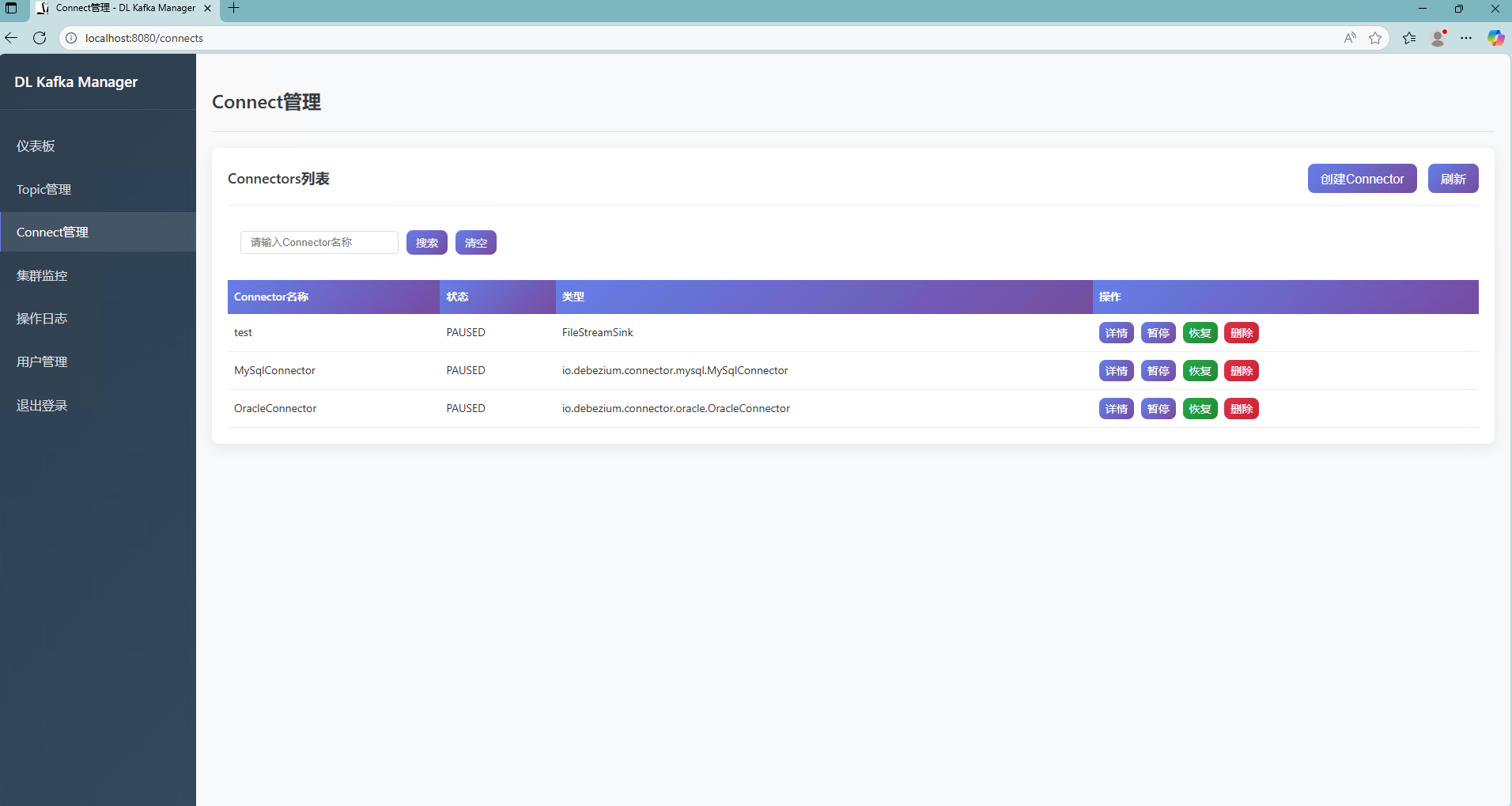The height and width of the screenshot is (806, 1512).
Task: Reload the page with refresh icon
Action: coord(40,38)
